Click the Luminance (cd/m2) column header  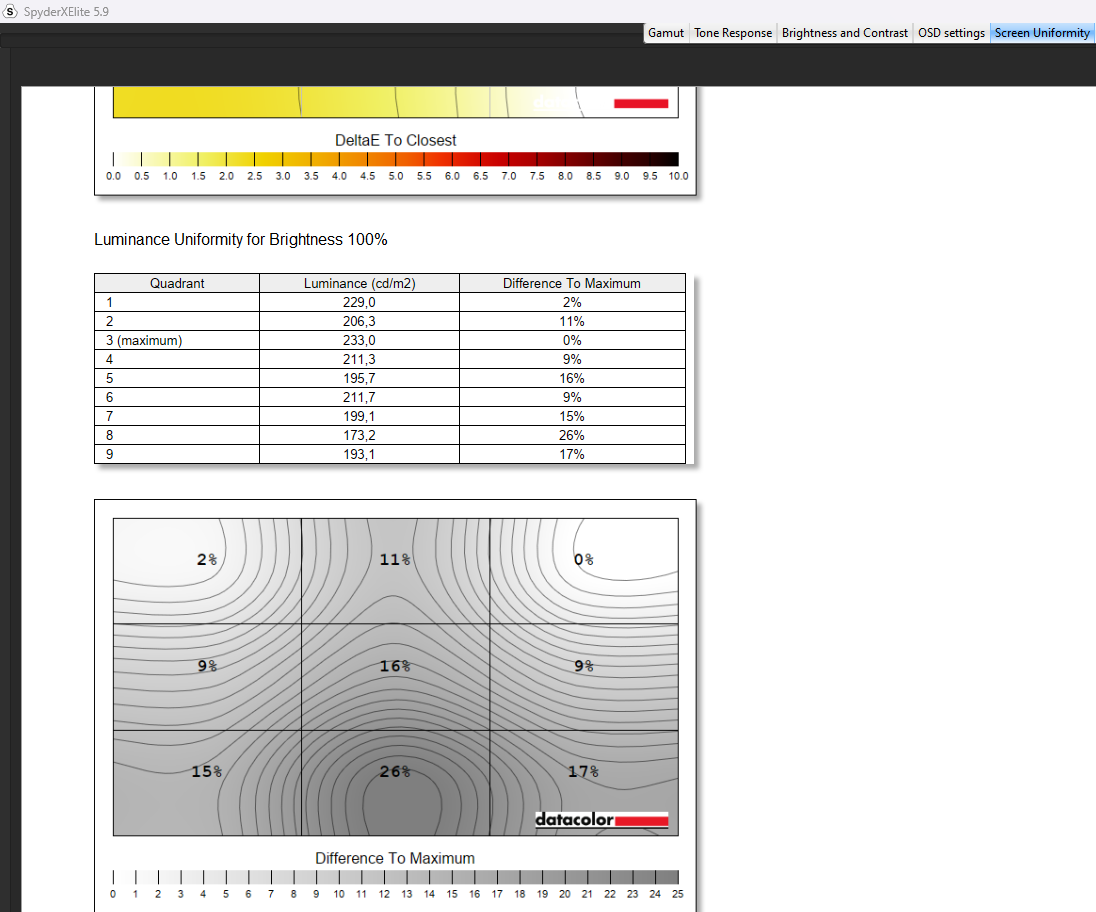[x=359, y=283]
